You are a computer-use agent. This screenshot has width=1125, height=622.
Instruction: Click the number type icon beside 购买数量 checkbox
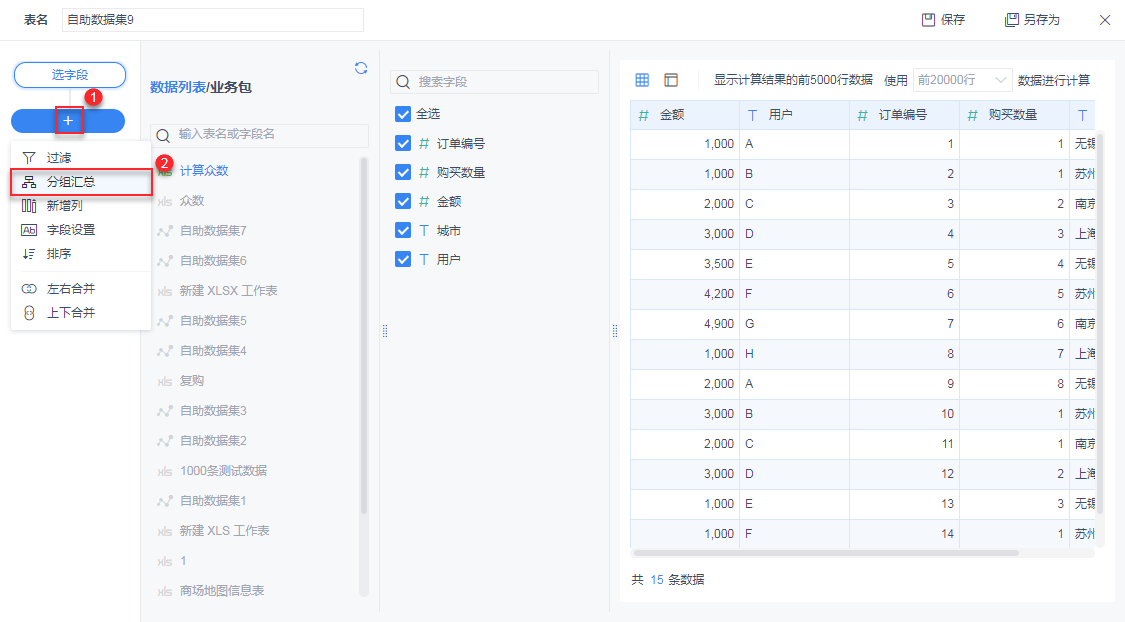pos(423,172)
